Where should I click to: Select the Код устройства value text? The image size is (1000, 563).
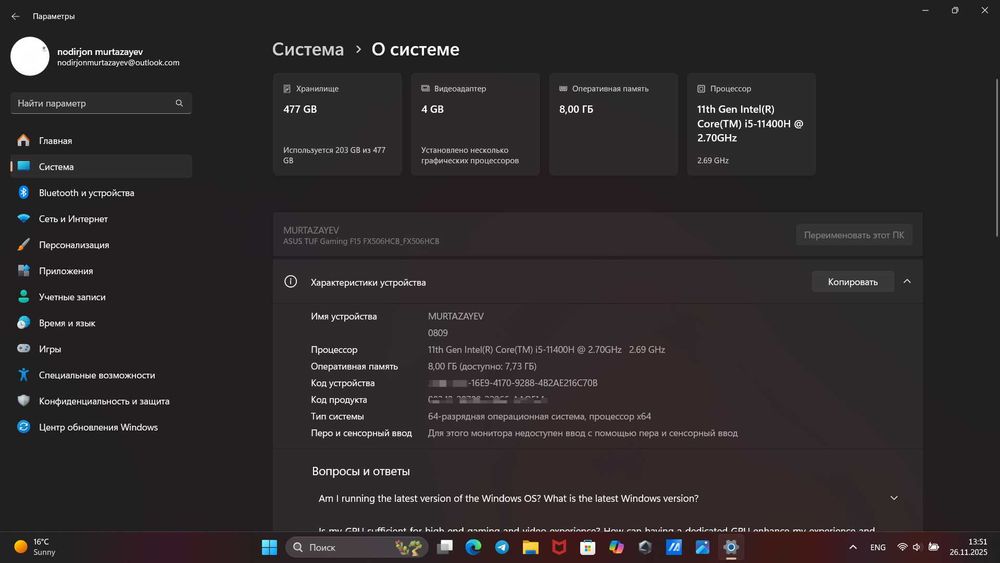pos(513,383)
